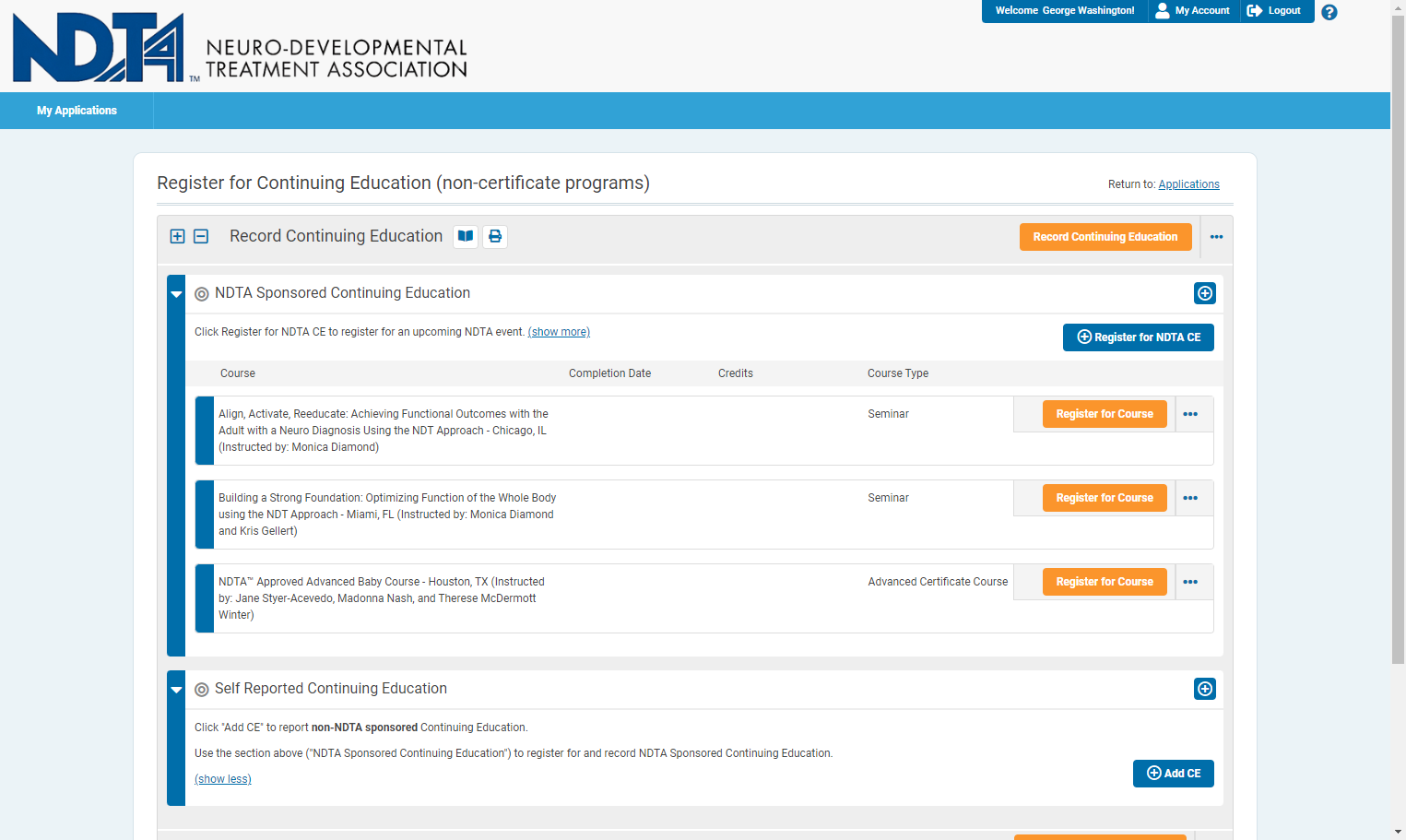Click the Welcome George Washington text

[x=1065, y=10]
